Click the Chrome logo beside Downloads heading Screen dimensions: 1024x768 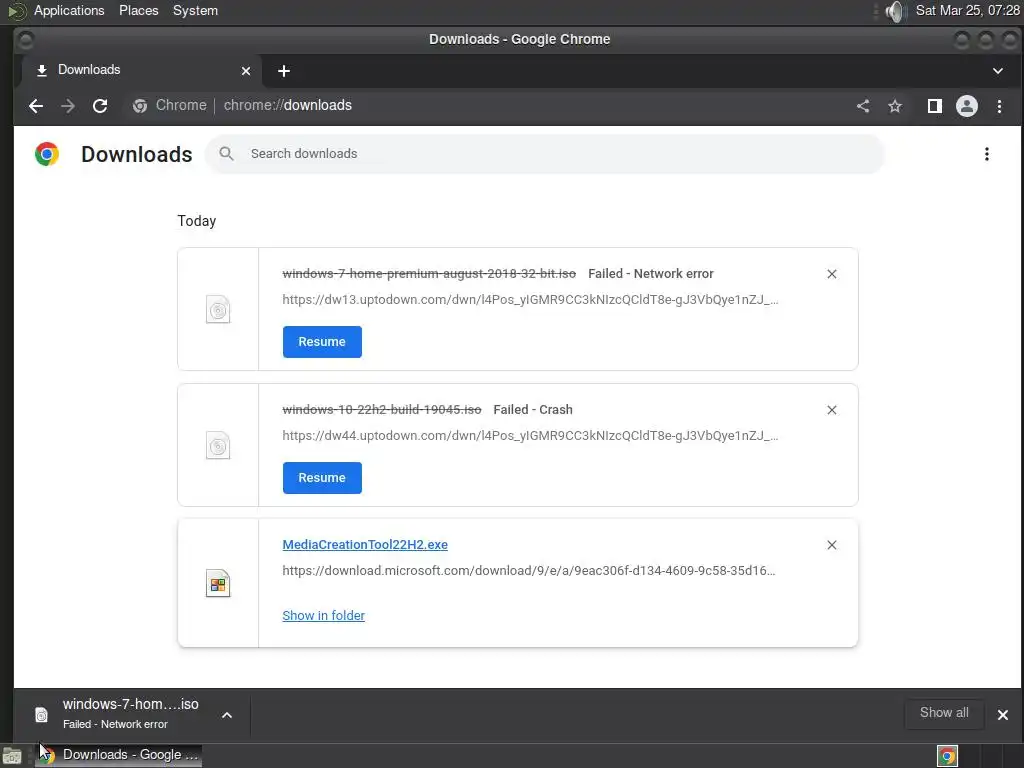(x=47, y=154)
